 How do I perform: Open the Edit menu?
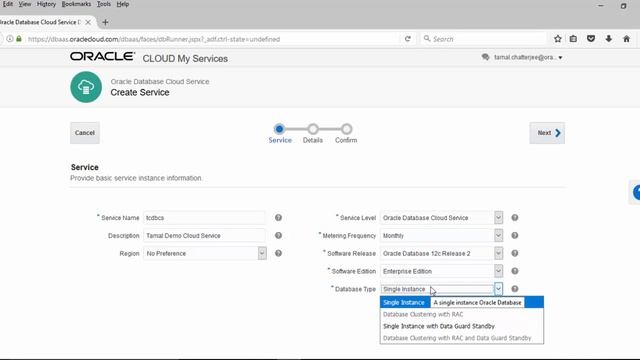tap(8, 4)
